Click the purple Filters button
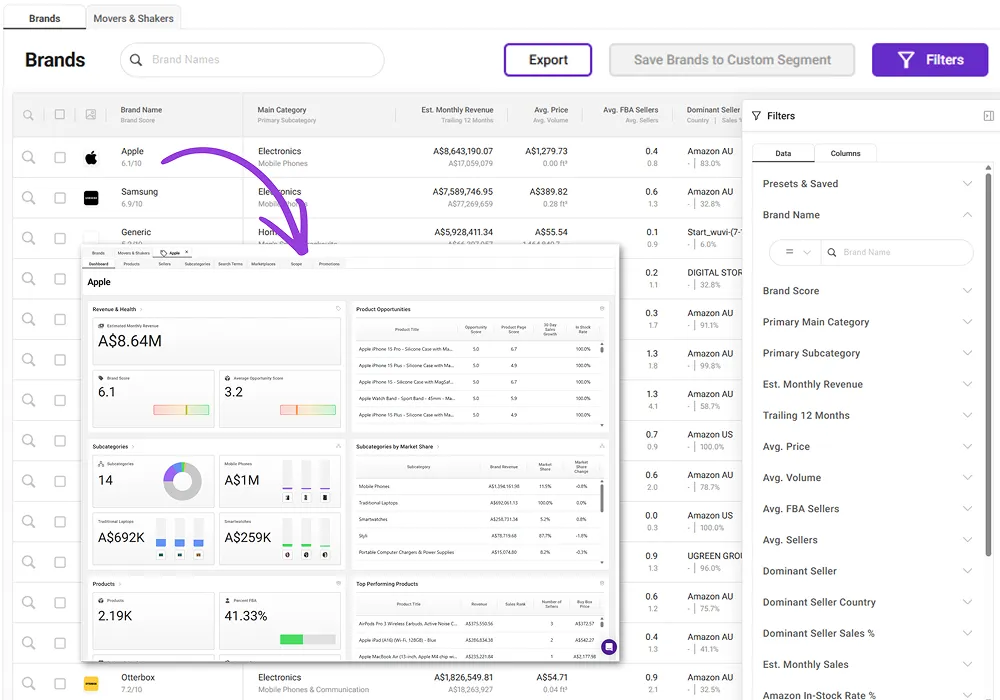This screenshot has width=1000, height=700. 930,60
